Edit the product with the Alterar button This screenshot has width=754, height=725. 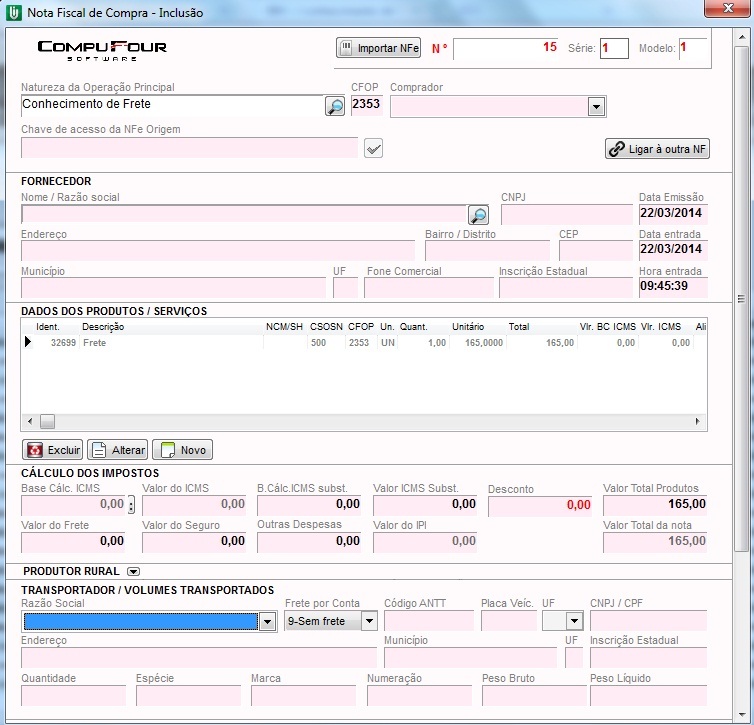tap(117, 450)
